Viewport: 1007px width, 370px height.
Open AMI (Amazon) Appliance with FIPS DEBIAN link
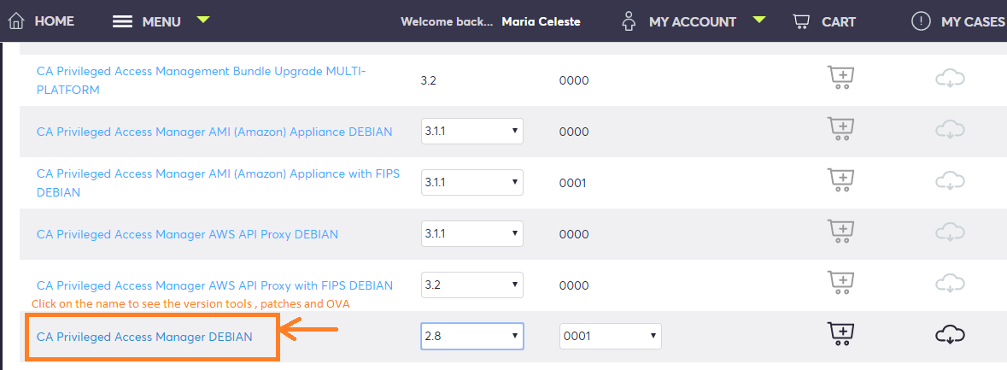click(218, 183)
